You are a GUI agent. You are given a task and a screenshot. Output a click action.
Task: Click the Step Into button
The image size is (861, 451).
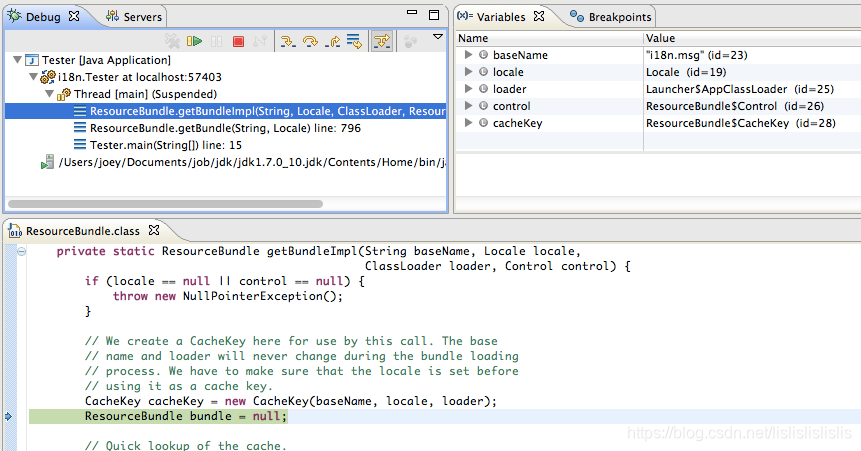click(288, 41)
